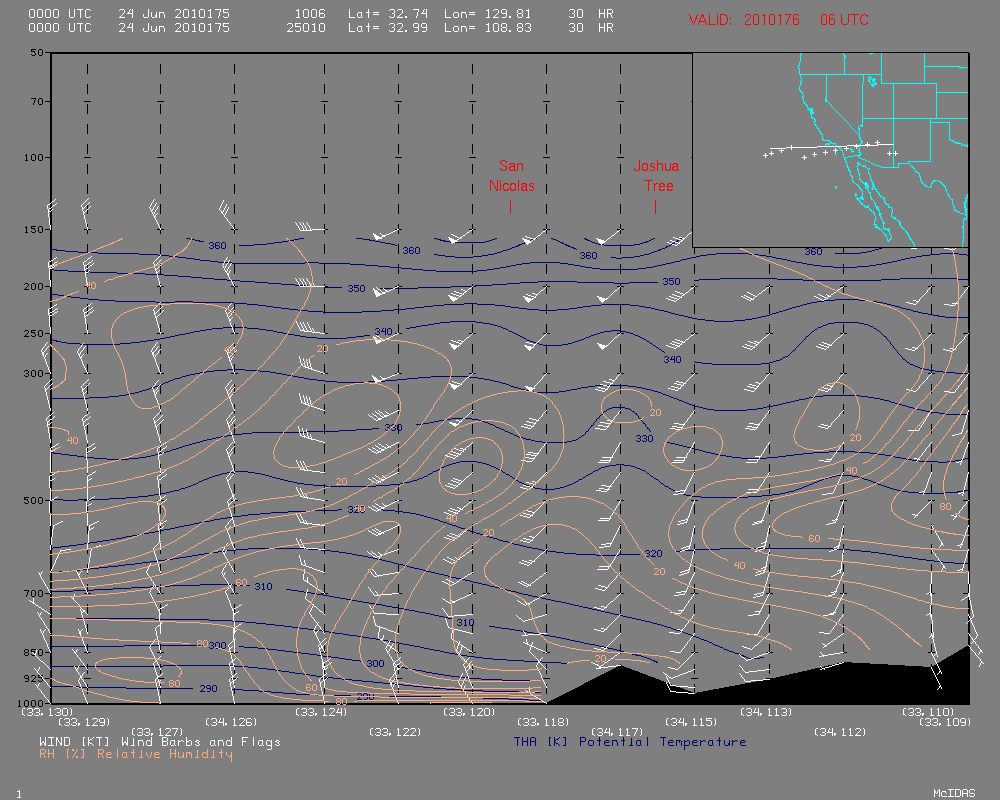This screenshot has height=800, width=1000.
Task: Click the 'Lon= 108.83' header value
Action: [488, 27]
